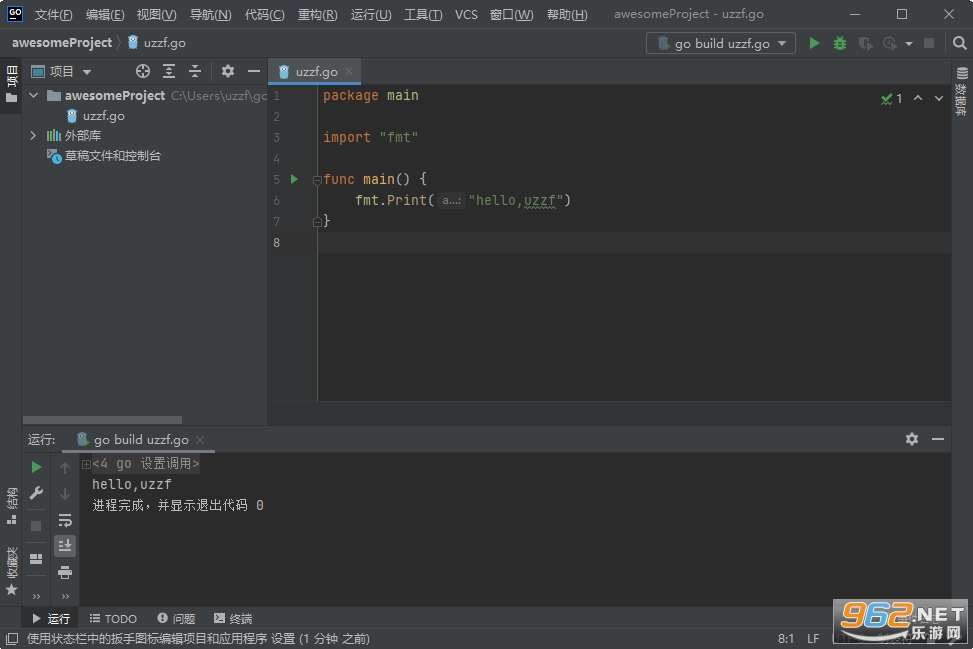Open the Refactor menu
Viewport: 973px width, 649px height.
[317, 14]
